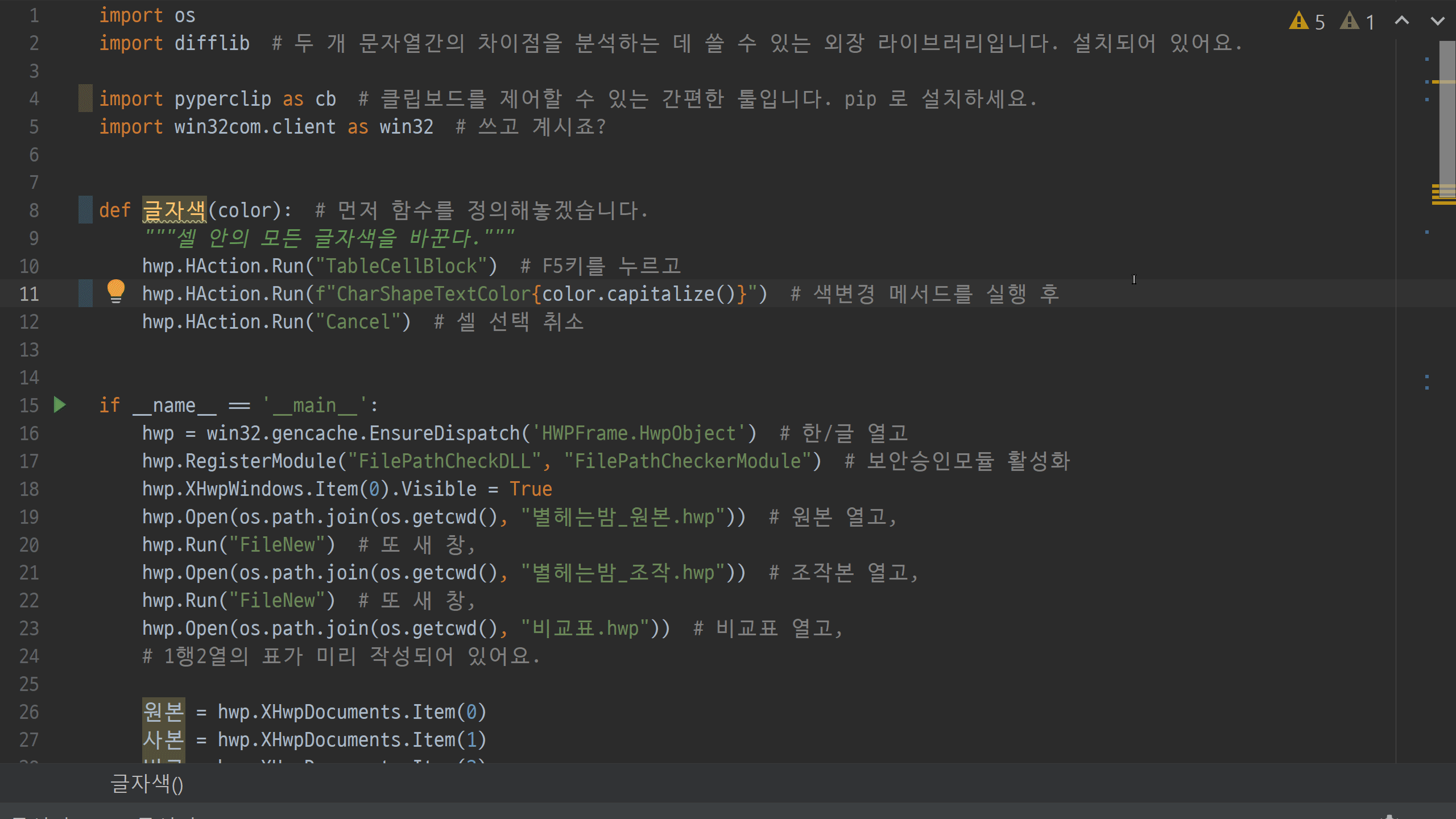Click the green run arrow at line 15
This screenshot has height=819, width=1456.
point(60,405)
